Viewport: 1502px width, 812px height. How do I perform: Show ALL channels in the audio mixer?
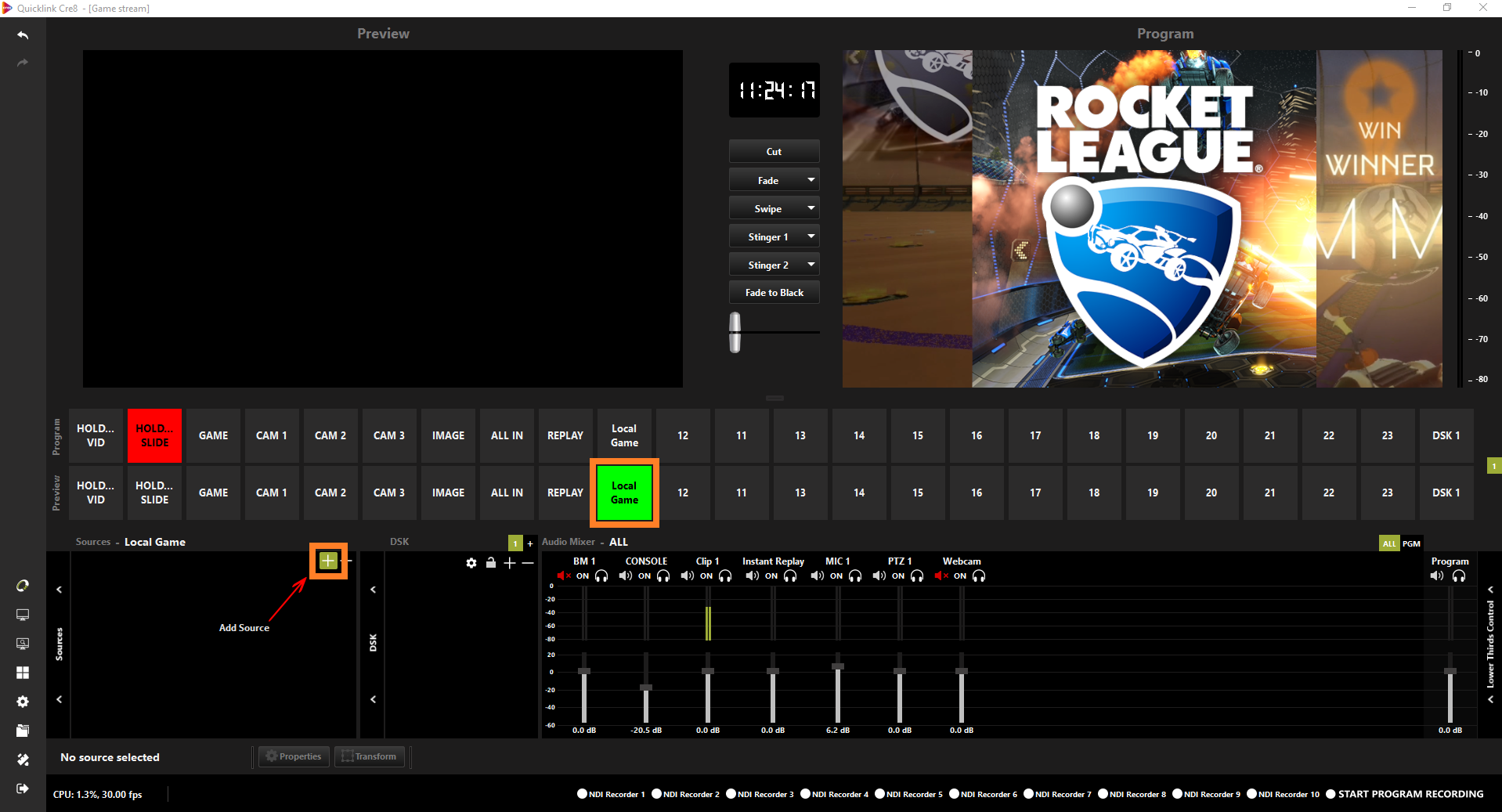tap(1389, 543)
